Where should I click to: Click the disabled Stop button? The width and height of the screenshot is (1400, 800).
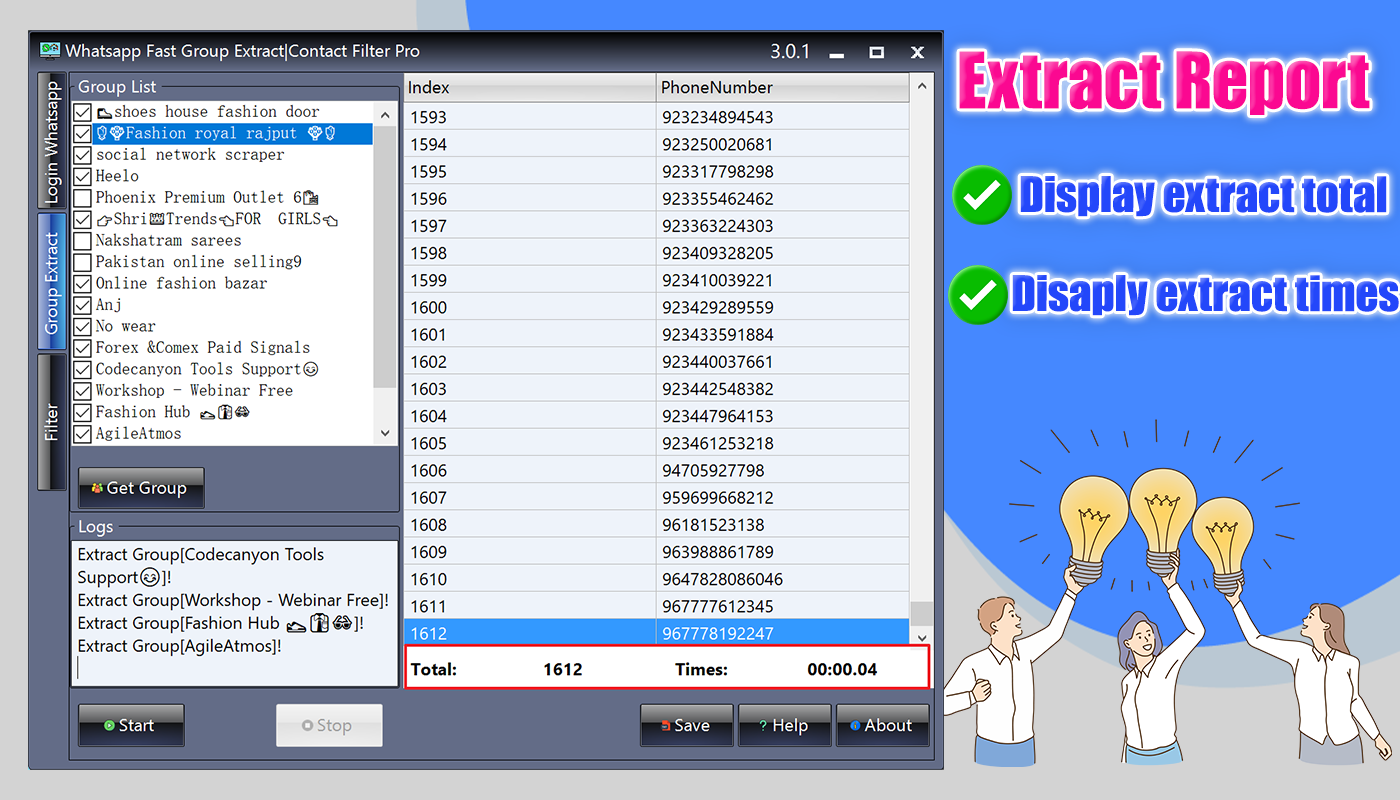(x=329, y=725)
